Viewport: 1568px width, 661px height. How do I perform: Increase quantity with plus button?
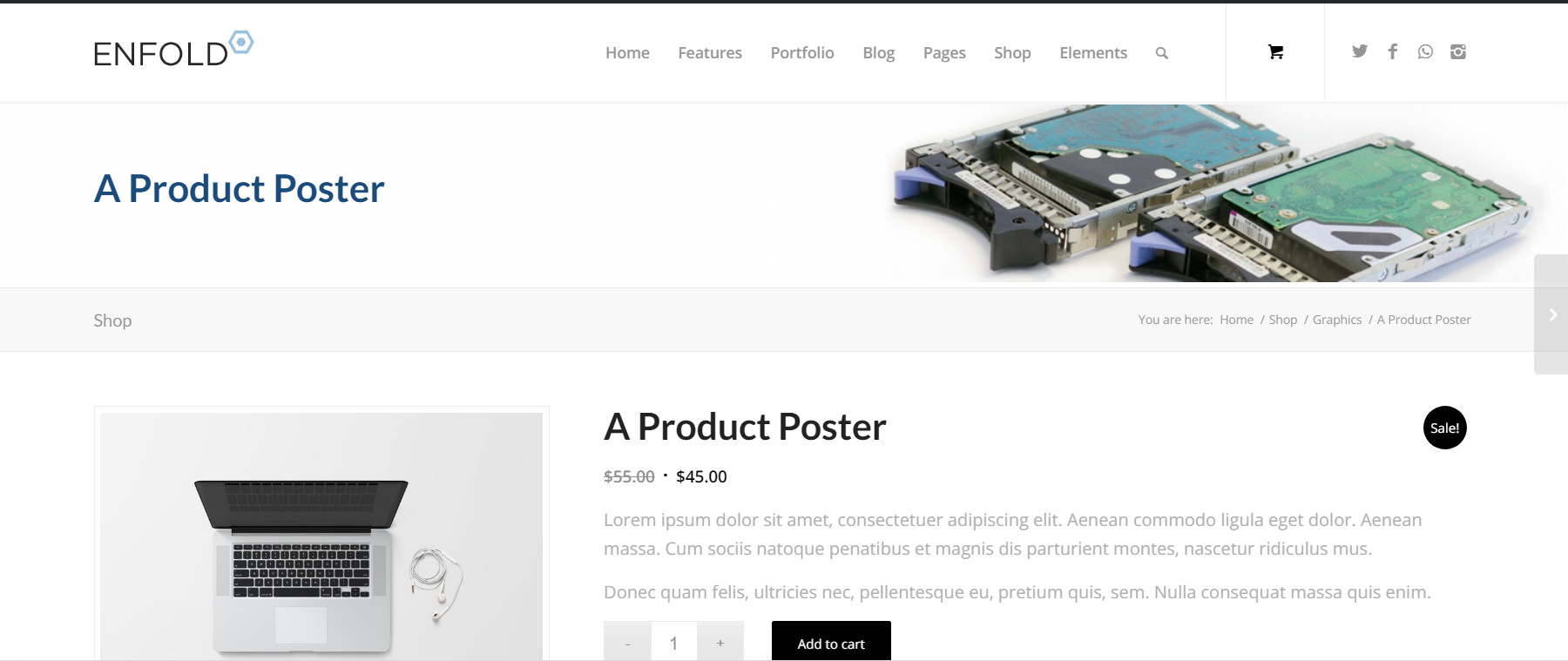point(720,643)
